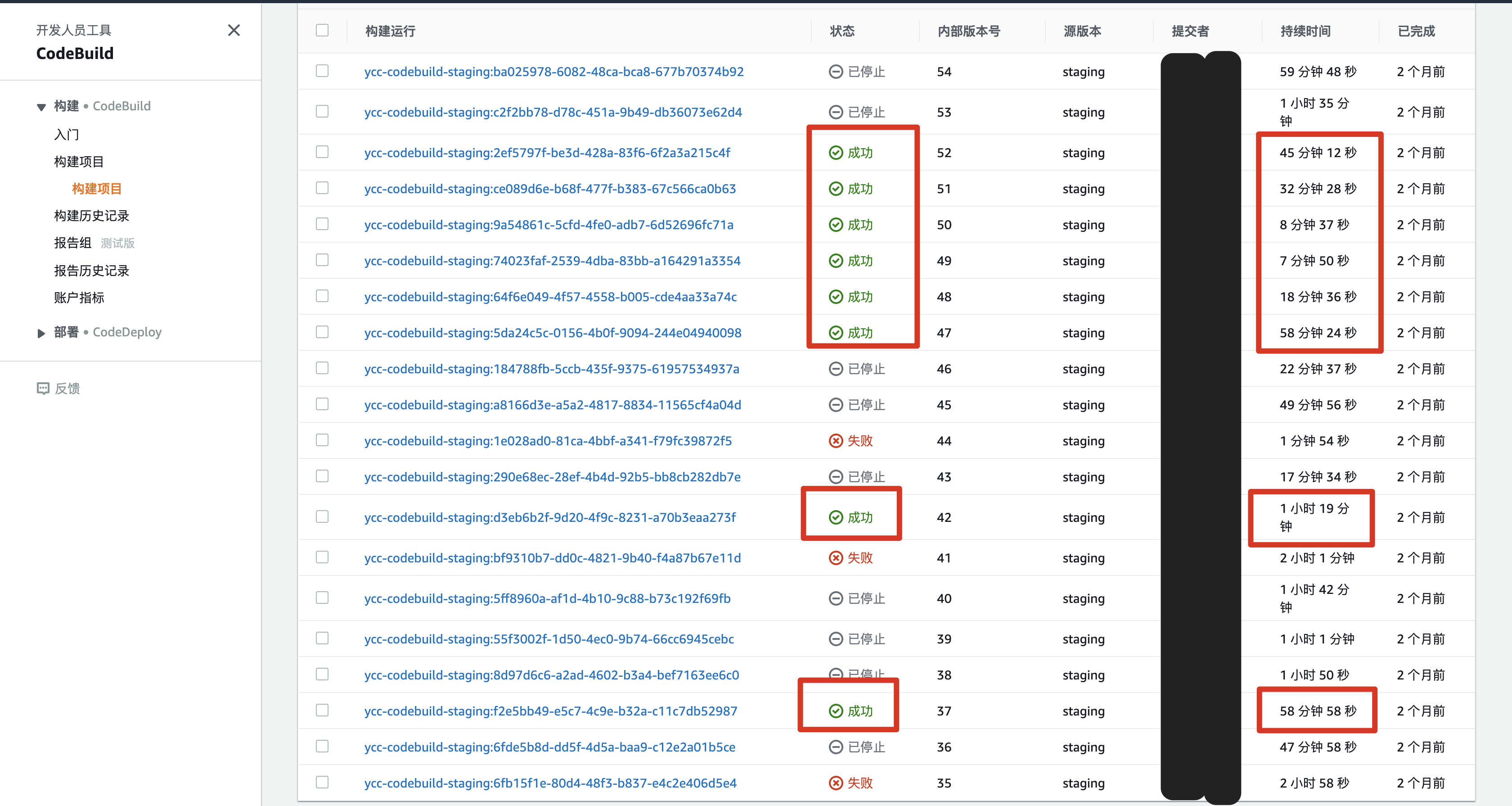Click 状态 column header
The height and width of the screenshot is (806, 1512).
tap(841, 31)
